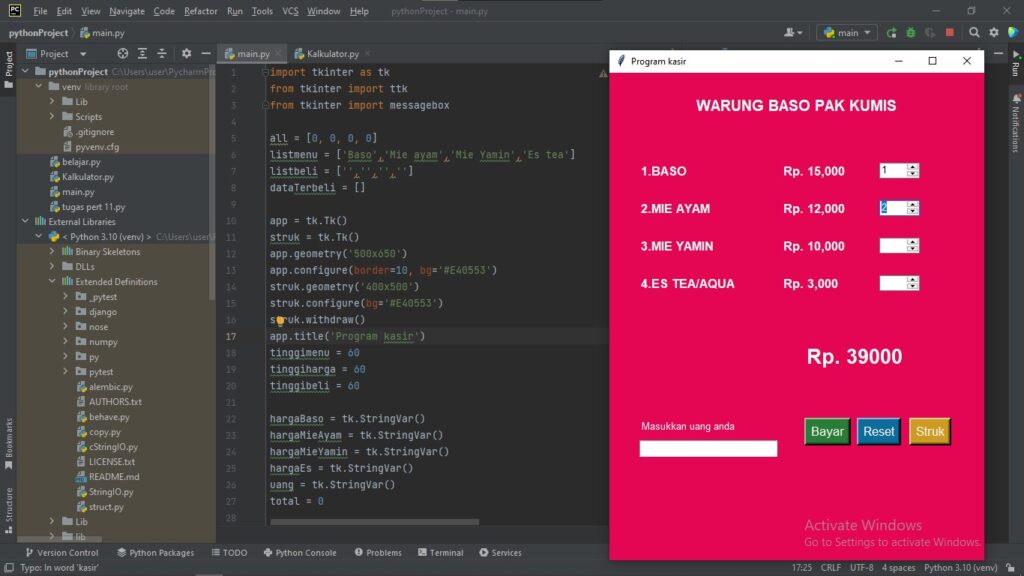The image size is (1024, 576).
Task: Click the intention lightbulb on line 16
Action: [x=280, y=321]
